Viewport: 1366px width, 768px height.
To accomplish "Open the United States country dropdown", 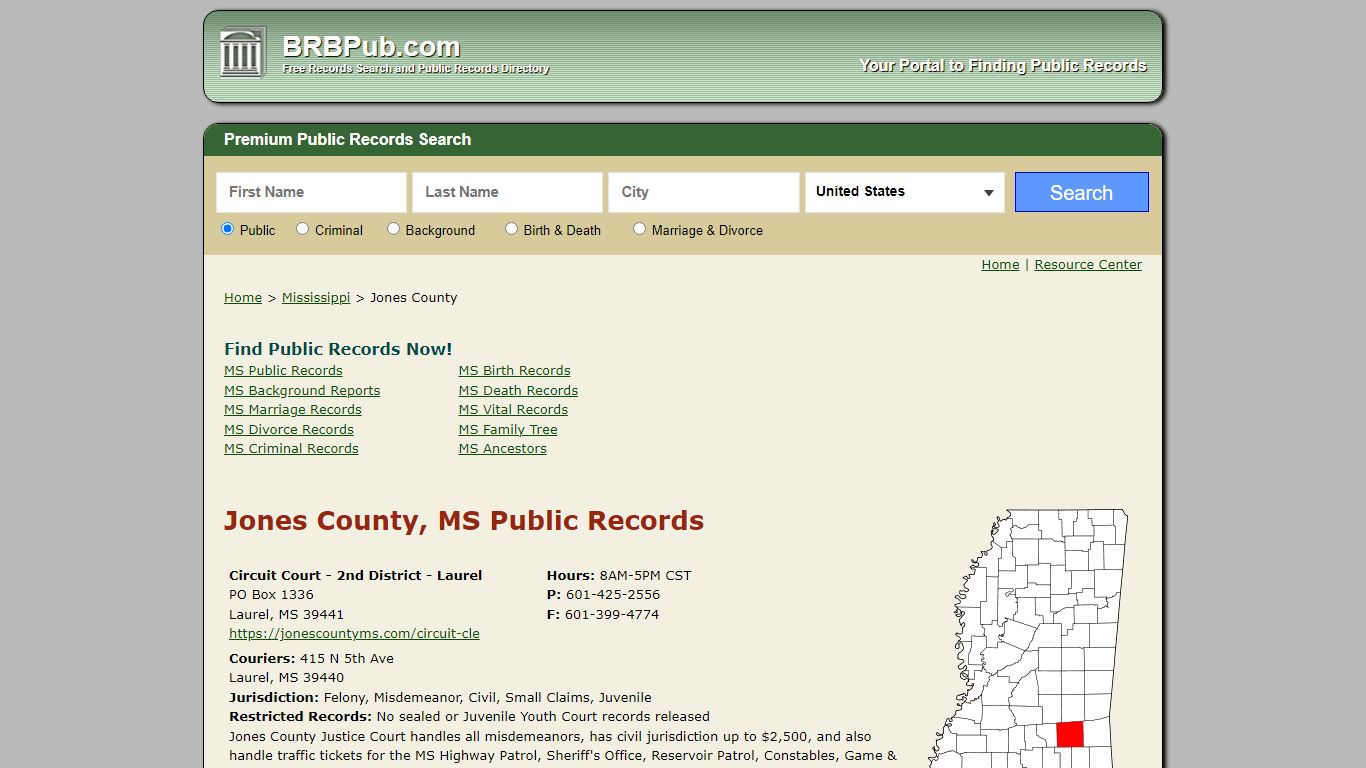I will coord(904,192).
